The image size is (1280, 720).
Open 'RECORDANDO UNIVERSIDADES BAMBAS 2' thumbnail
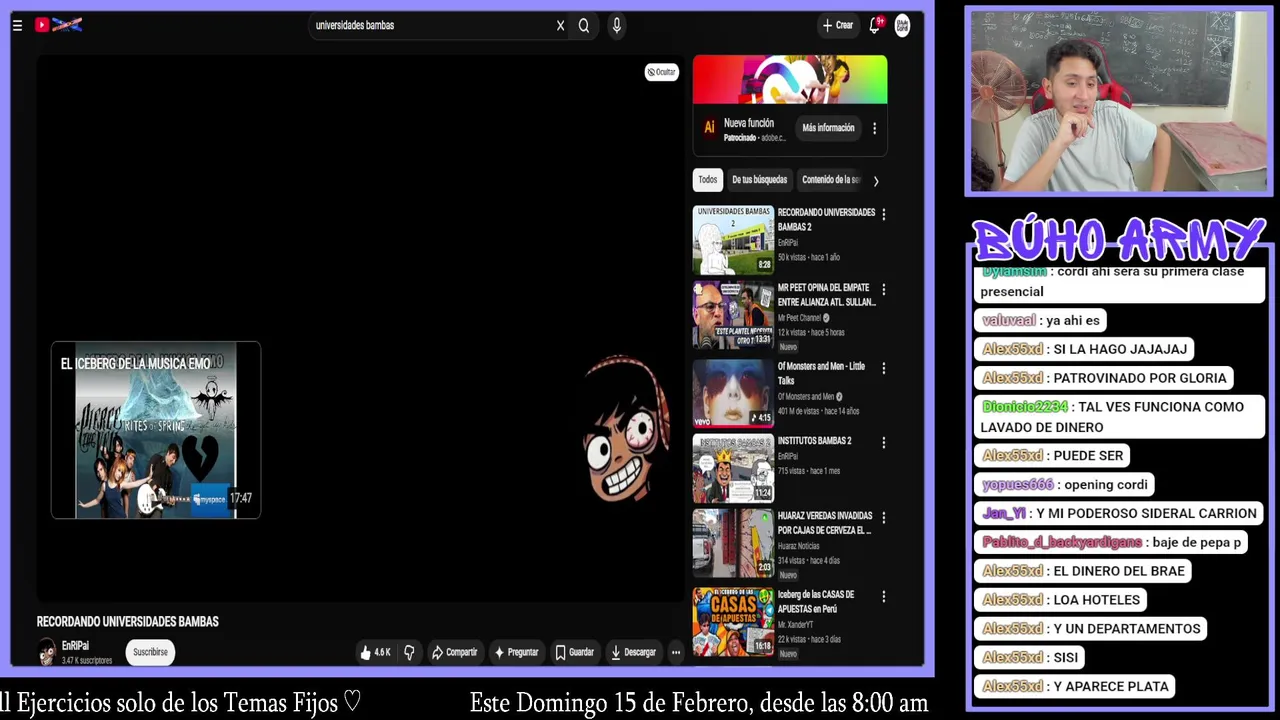tap(733, 240)
